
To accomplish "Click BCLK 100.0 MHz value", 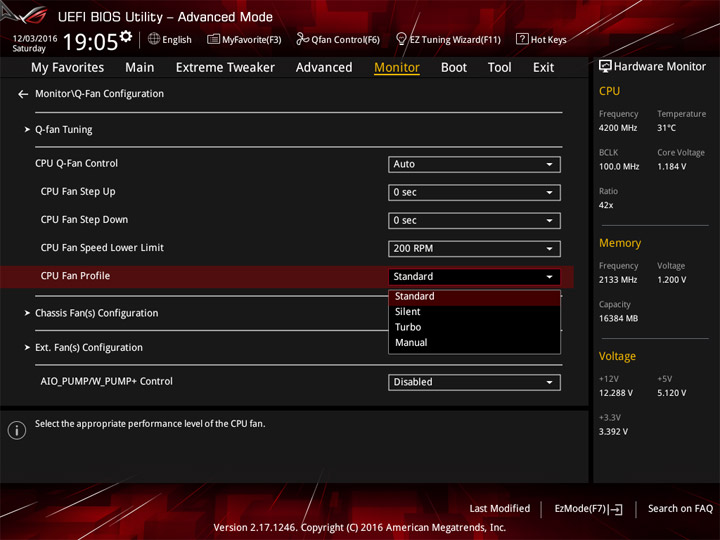I will (x=619, y=167).
